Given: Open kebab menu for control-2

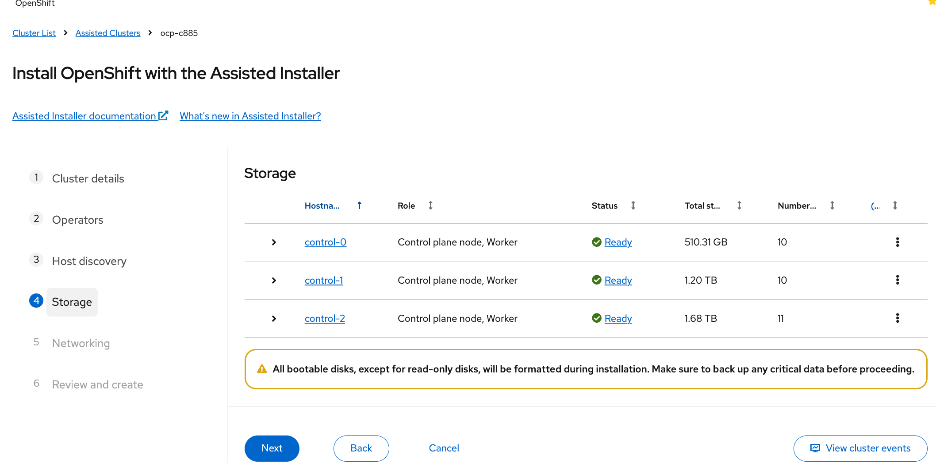Looking at the screenshot, I should [897, 318].
